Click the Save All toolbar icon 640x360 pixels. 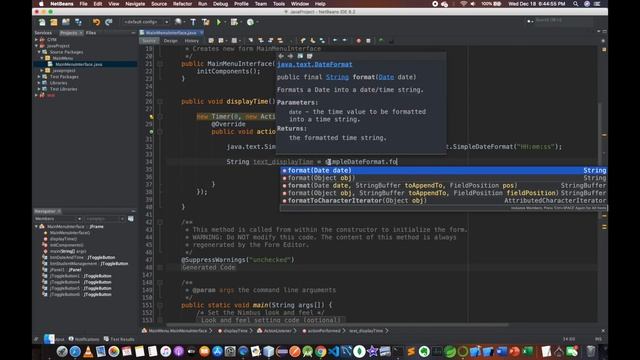[78, 22]
